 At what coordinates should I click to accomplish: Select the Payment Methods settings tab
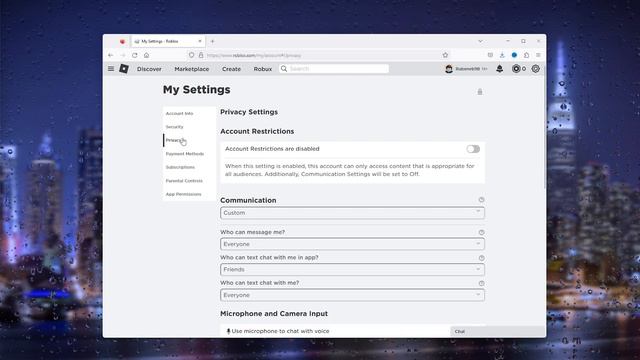[189, 154]
